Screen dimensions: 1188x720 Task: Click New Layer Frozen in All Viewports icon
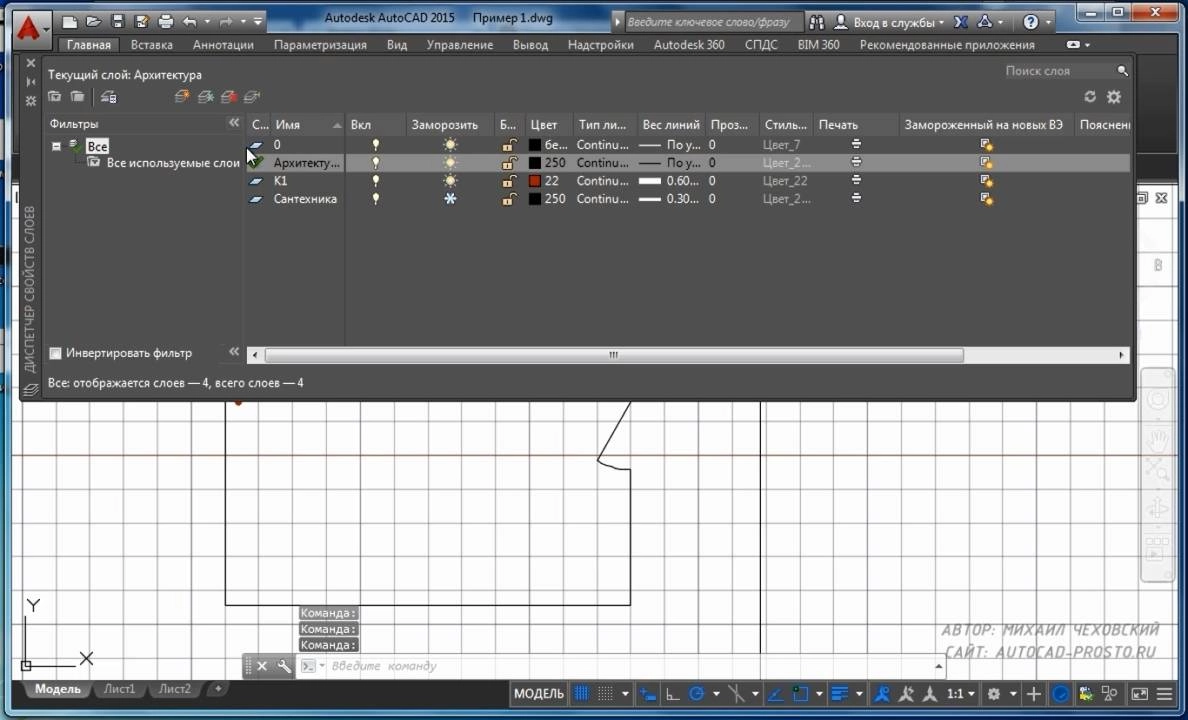point(205,96)
